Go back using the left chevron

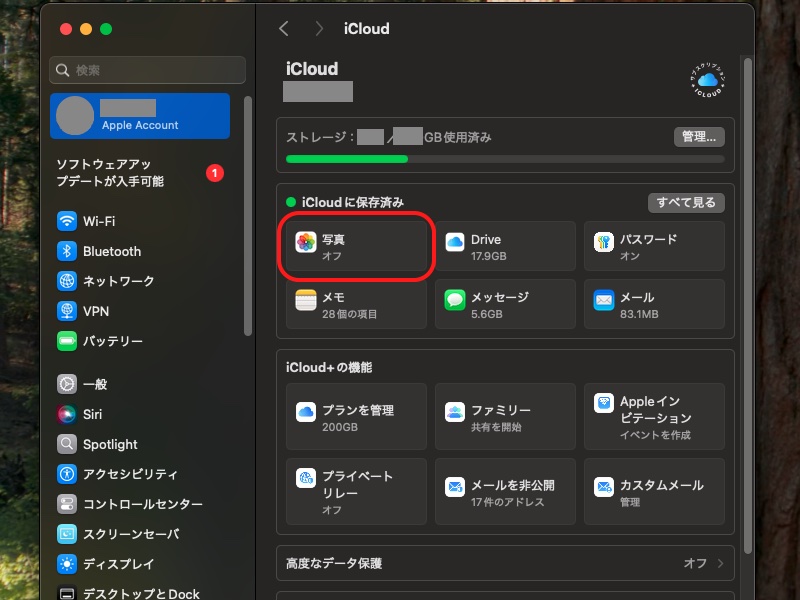[x=284, y=30]
